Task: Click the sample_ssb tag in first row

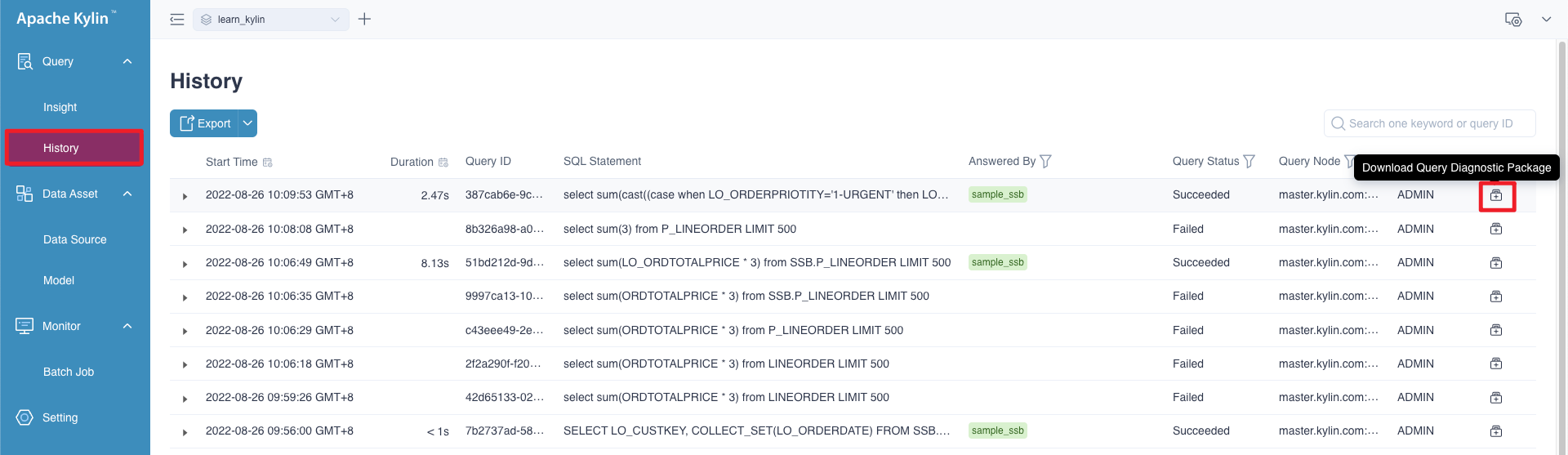Action: (x=997, y=194)
